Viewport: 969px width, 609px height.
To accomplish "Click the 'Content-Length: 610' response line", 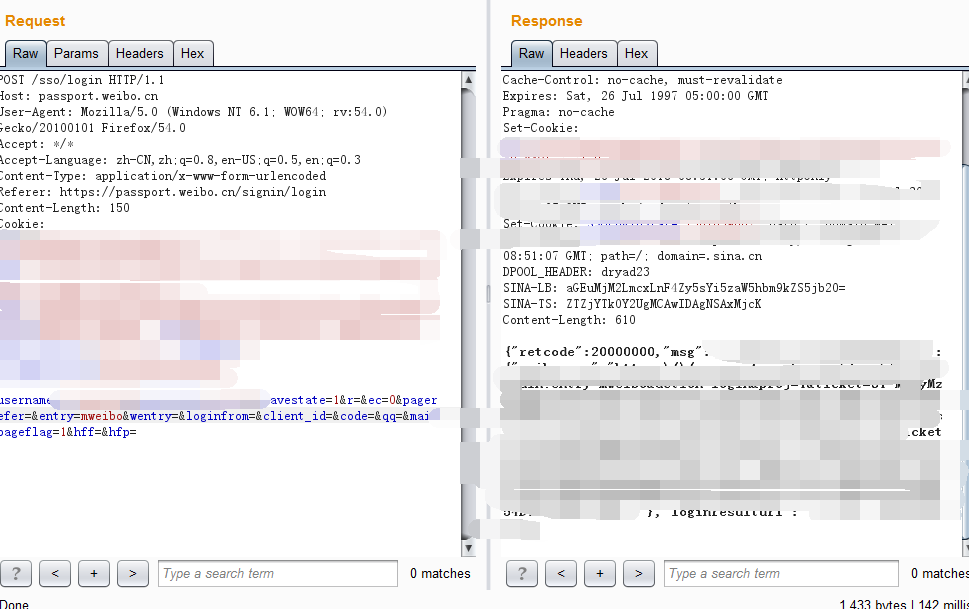I will coord(569,320).
